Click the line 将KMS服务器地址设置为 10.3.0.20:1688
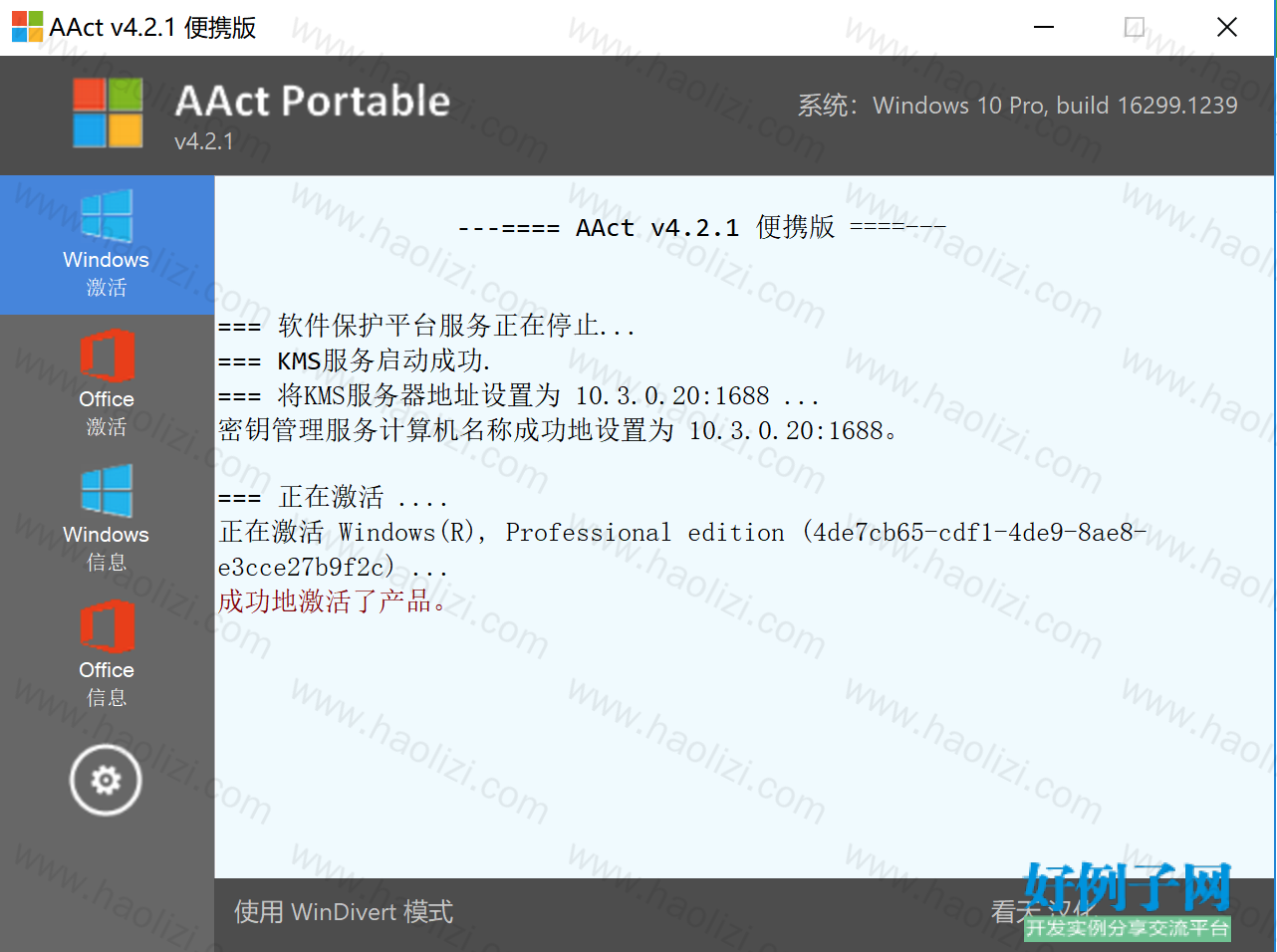 tap(519, 395)
